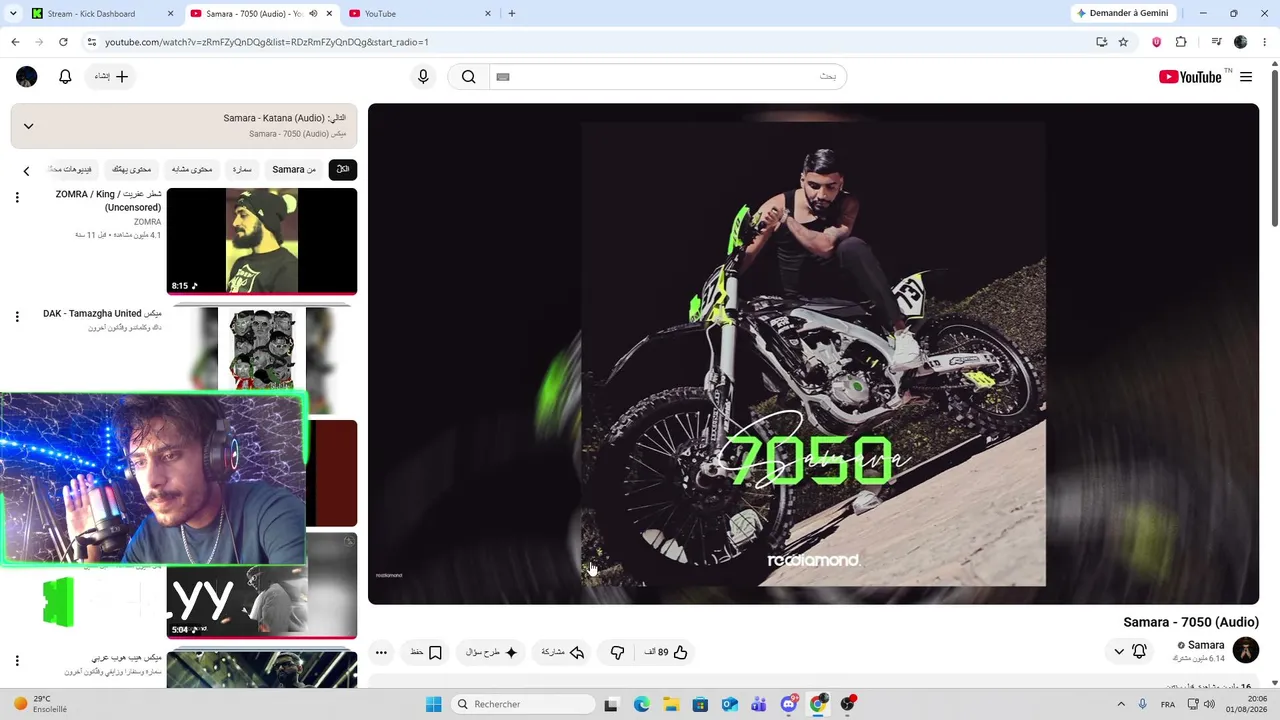Open the Ask (sparkle) button below video
Image resolution: width=1280 pixels, height=720 pixels.
[492, 652]
